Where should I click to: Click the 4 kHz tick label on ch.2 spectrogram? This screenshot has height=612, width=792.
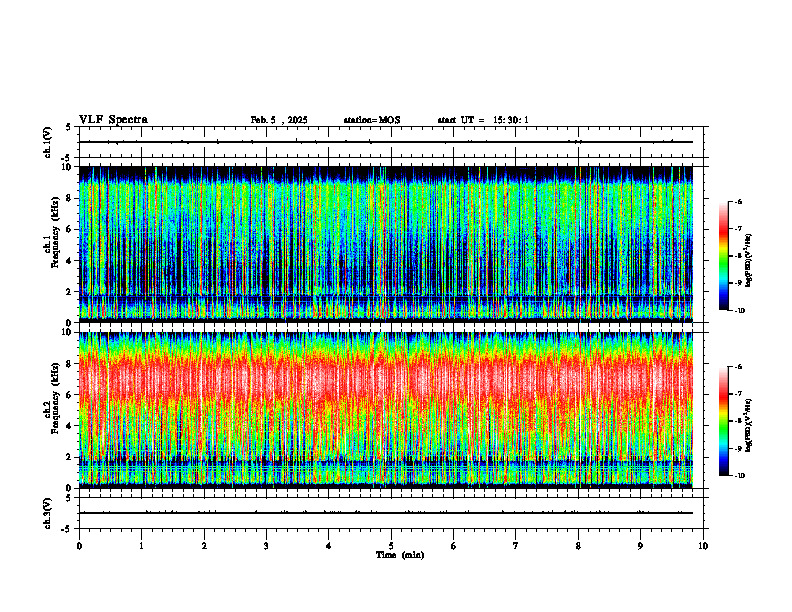(x=70, y=426)
